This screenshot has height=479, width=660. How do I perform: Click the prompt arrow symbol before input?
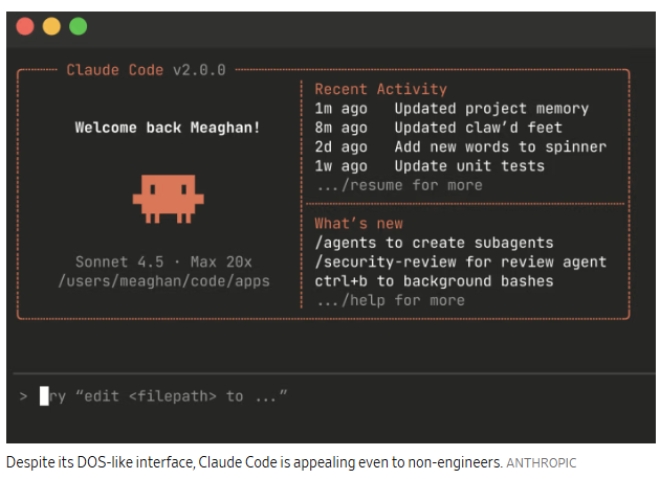[23, 396]
